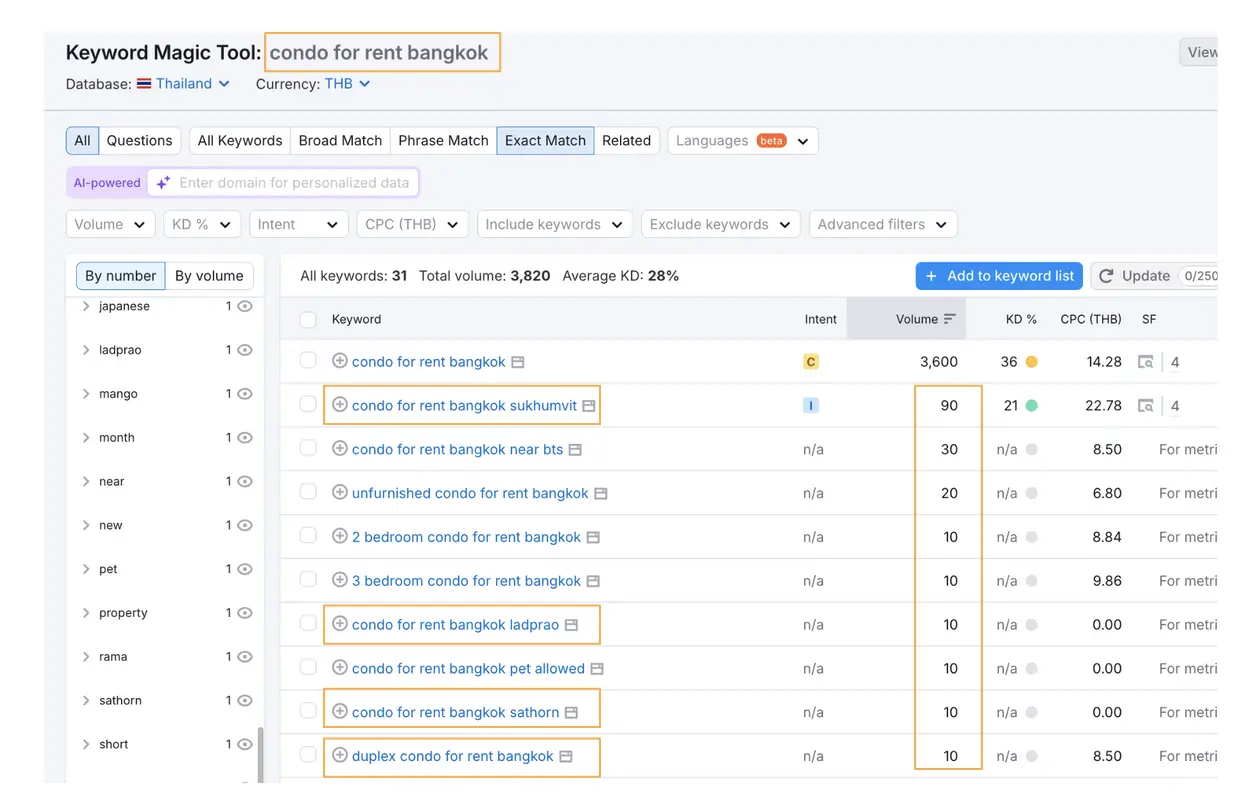Tick the checkbox for 'condo for rent bangkok near bts'
Image resolution: width=1260 pixels, height=811 pixels.
[x=308, y=448]
